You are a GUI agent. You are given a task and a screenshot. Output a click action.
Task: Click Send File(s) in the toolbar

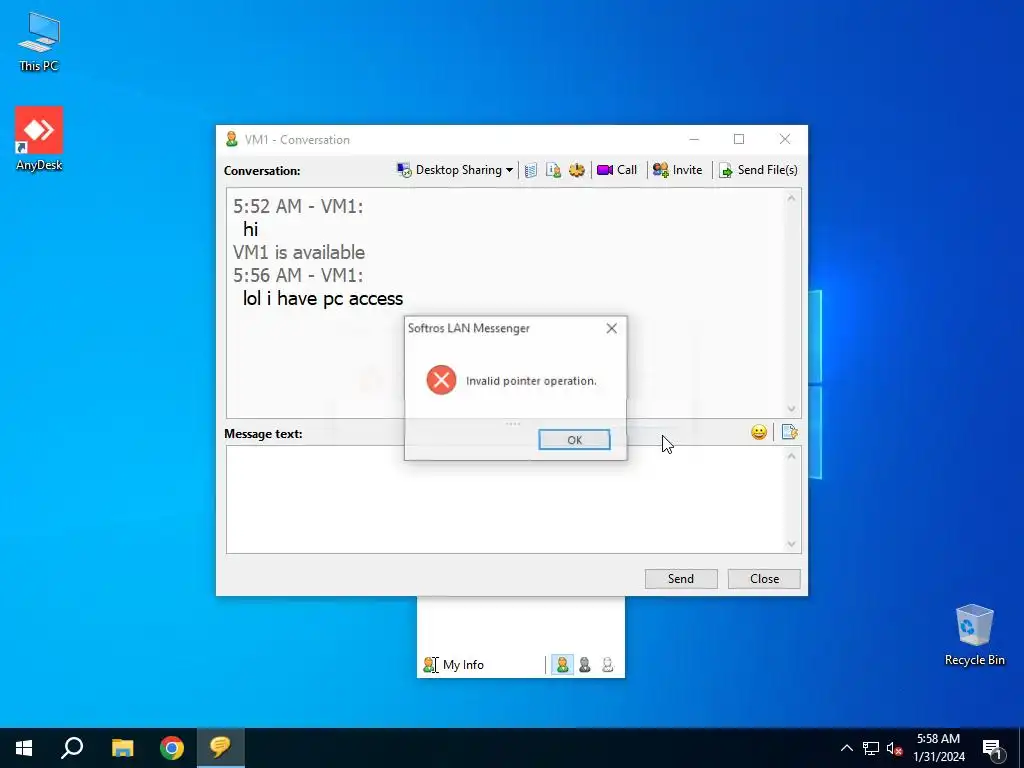point(758,170)
